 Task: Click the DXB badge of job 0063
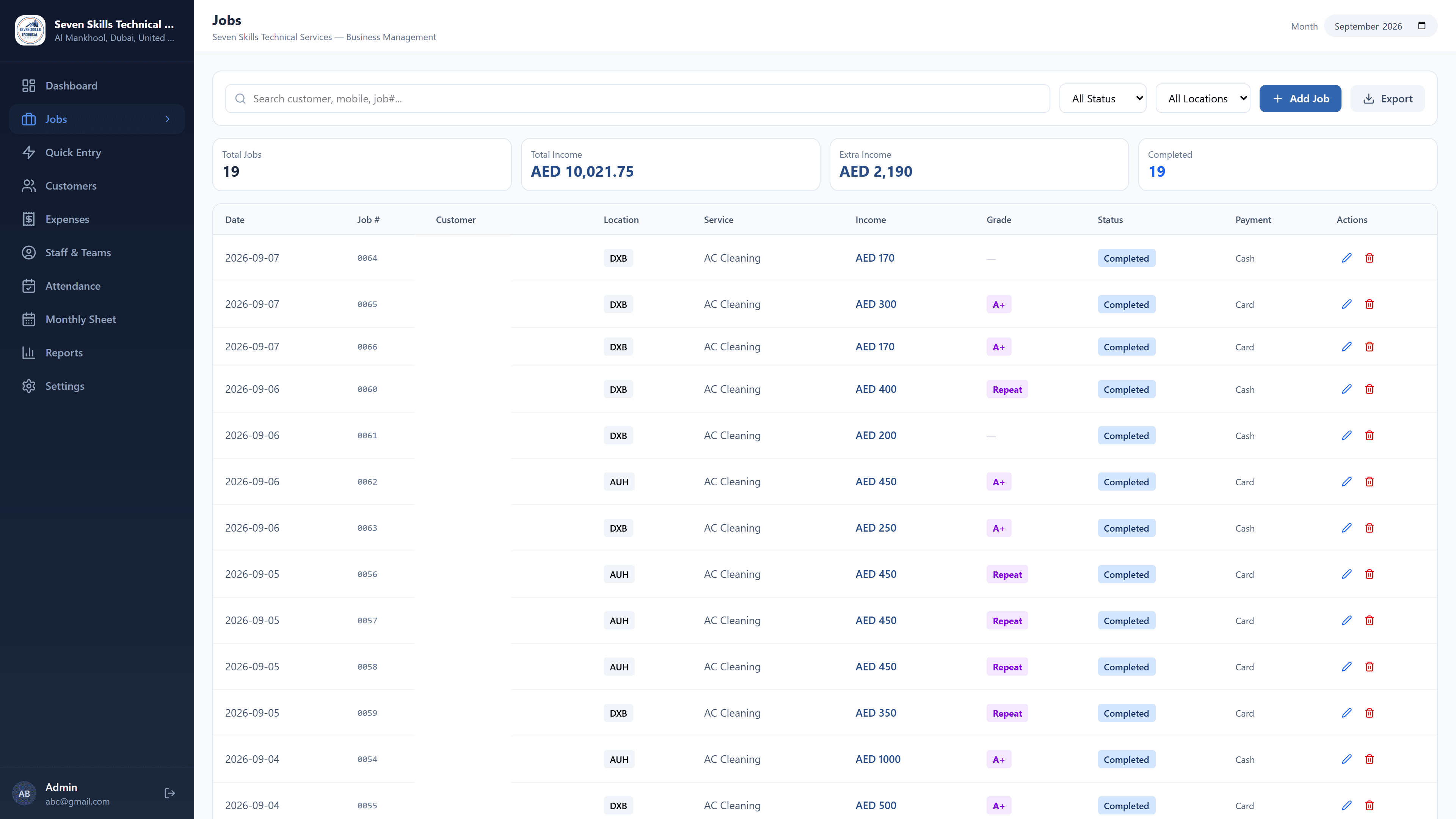(x=618, y=529)
